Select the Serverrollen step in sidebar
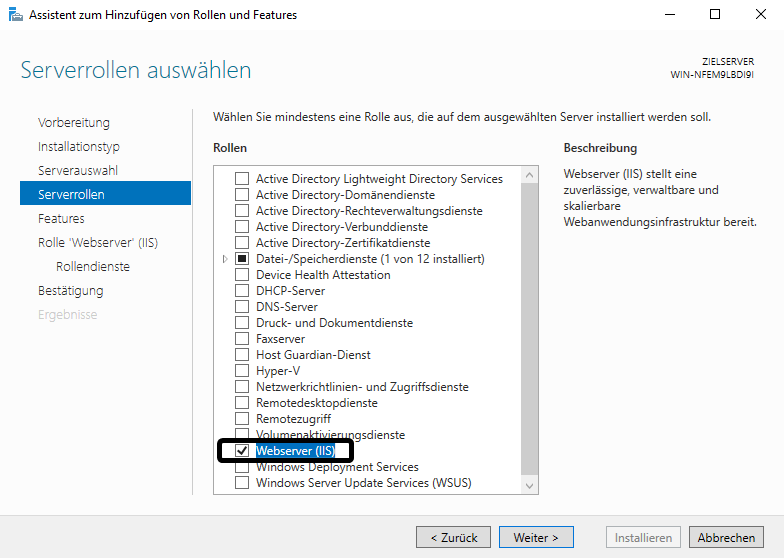Viewport: 784px width, 558px height. coord(106,193)
